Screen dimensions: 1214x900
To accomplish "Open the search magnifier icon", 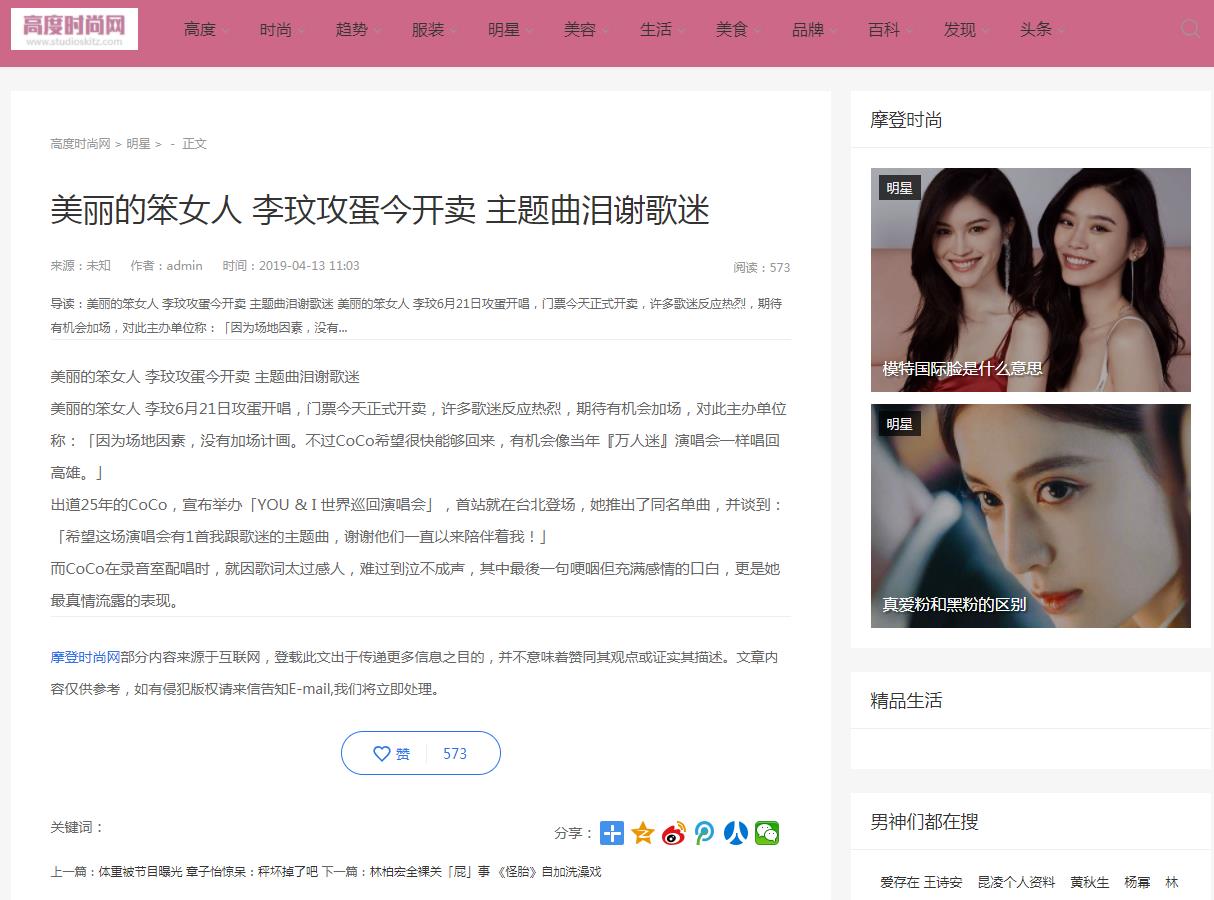I will click(x=1190, y=29).
